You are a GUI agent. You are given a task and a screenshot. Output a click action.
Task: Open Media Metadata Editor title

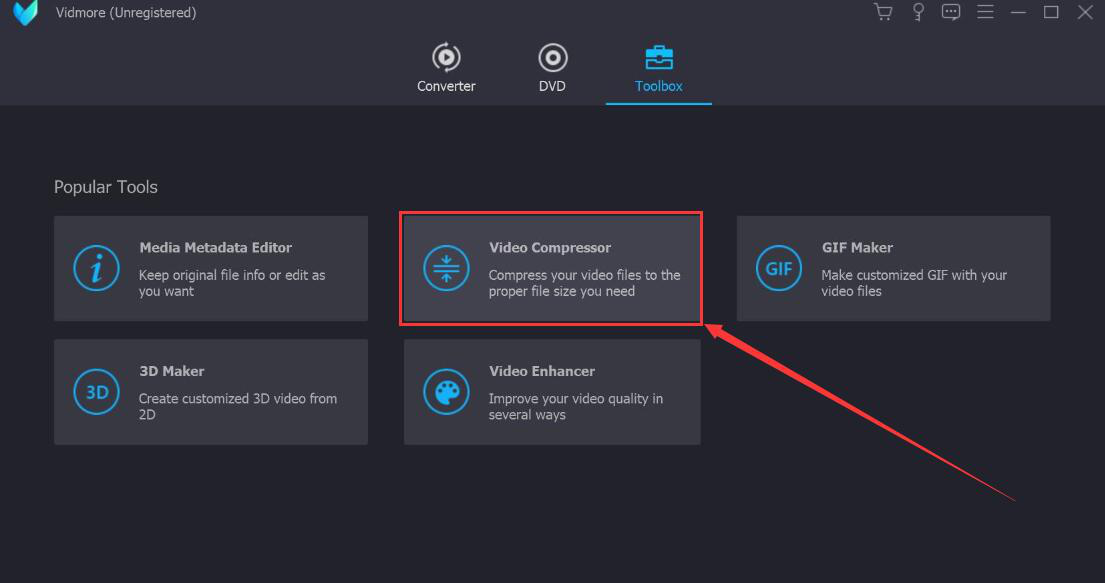(x=216, y=247)
